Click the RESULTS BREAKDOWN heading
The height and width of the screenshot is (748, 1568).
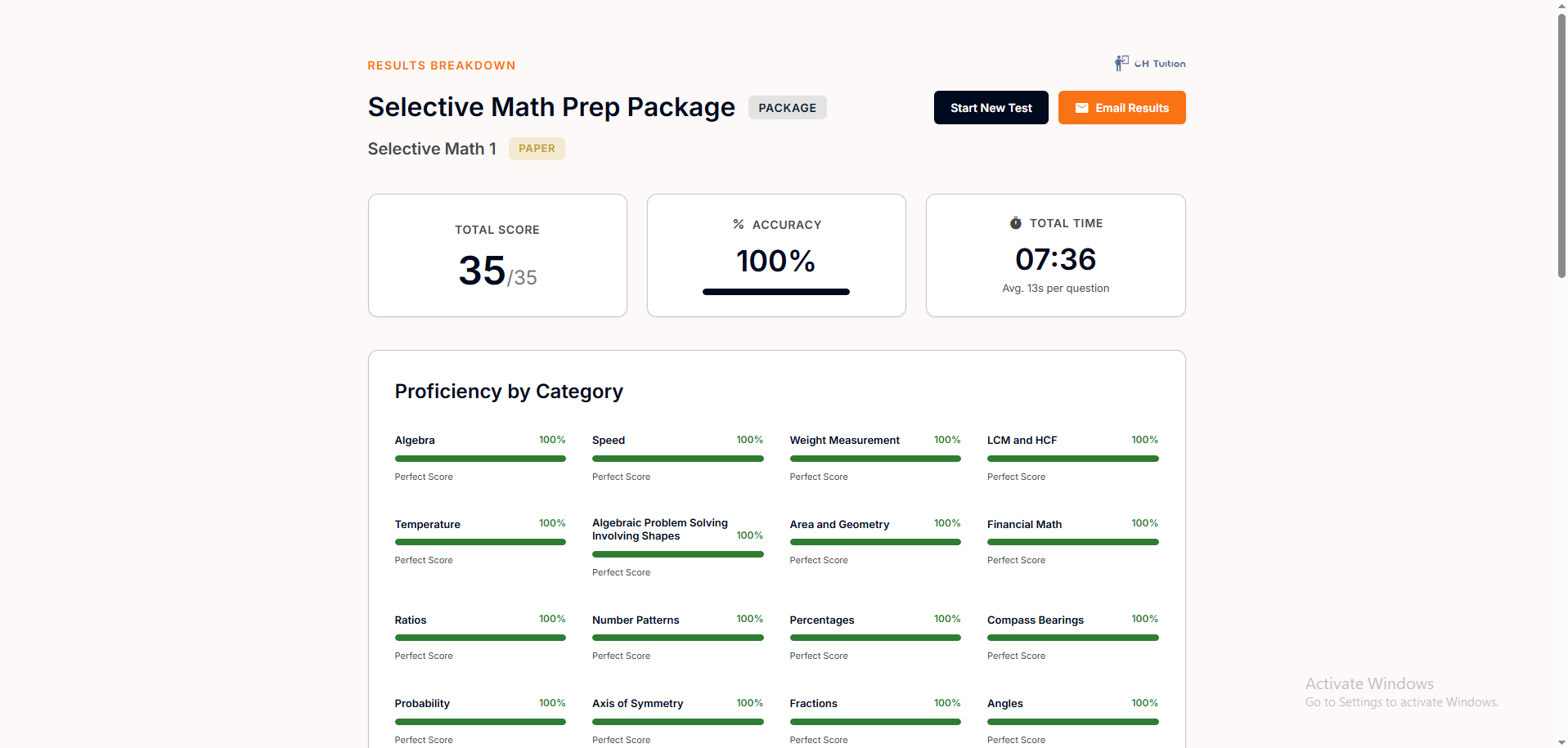[x=442, y=65]
